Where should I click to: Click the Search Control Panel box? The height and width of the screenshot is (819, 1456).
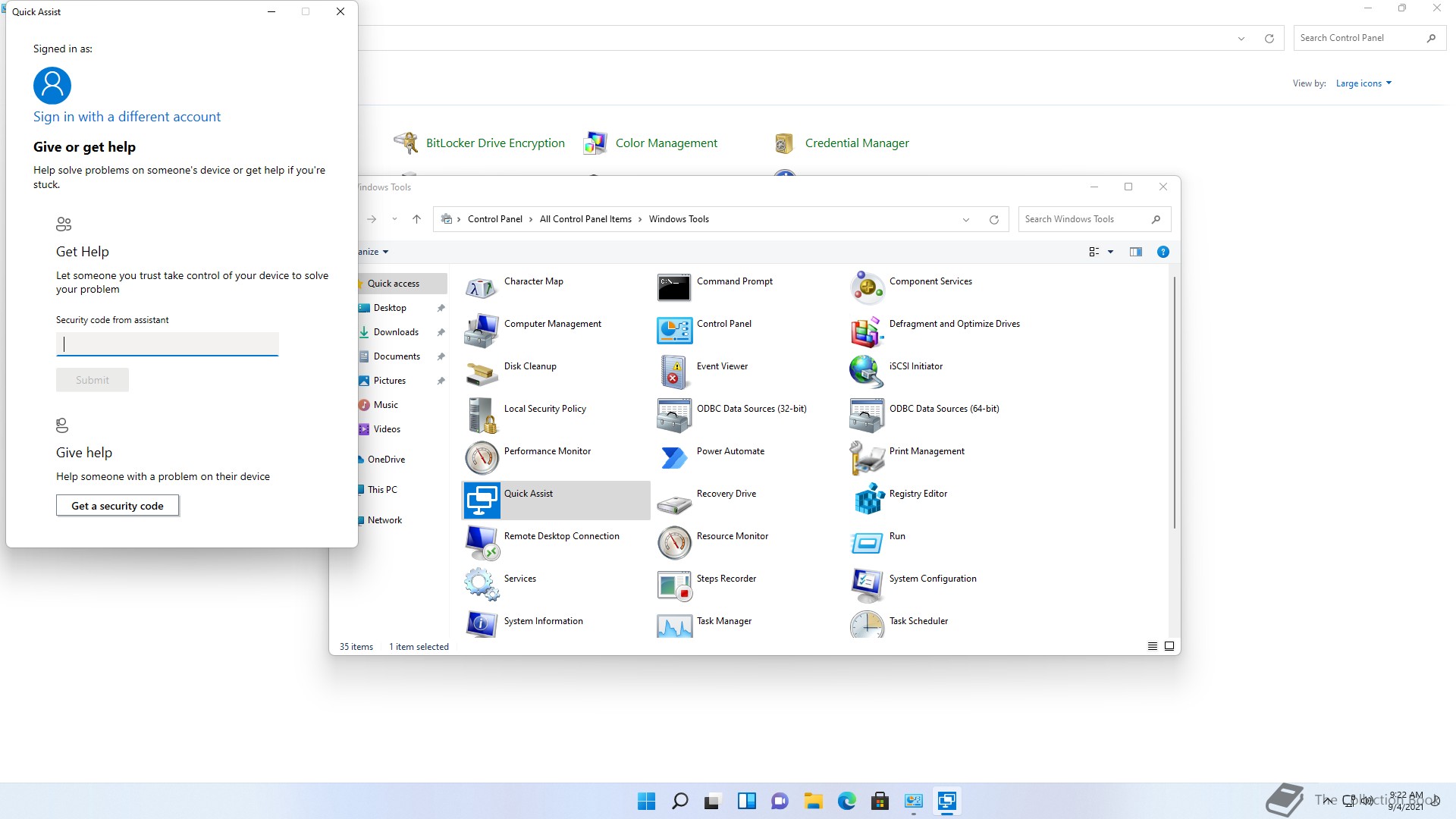click(x=1369, y=38)
